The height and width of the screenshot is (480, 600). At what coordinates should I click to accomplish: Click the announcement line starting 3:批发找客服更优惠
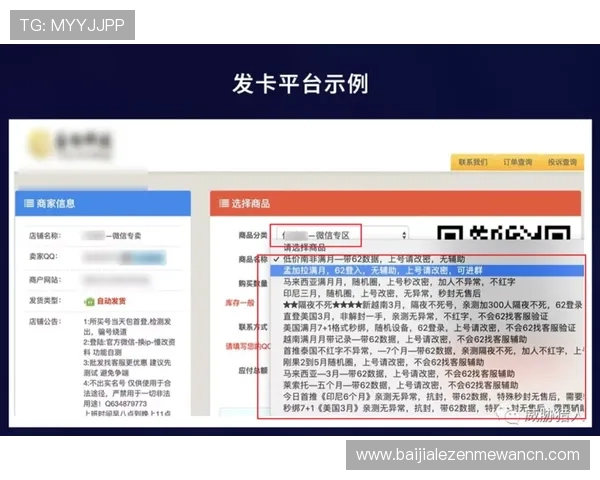[127, 367]
